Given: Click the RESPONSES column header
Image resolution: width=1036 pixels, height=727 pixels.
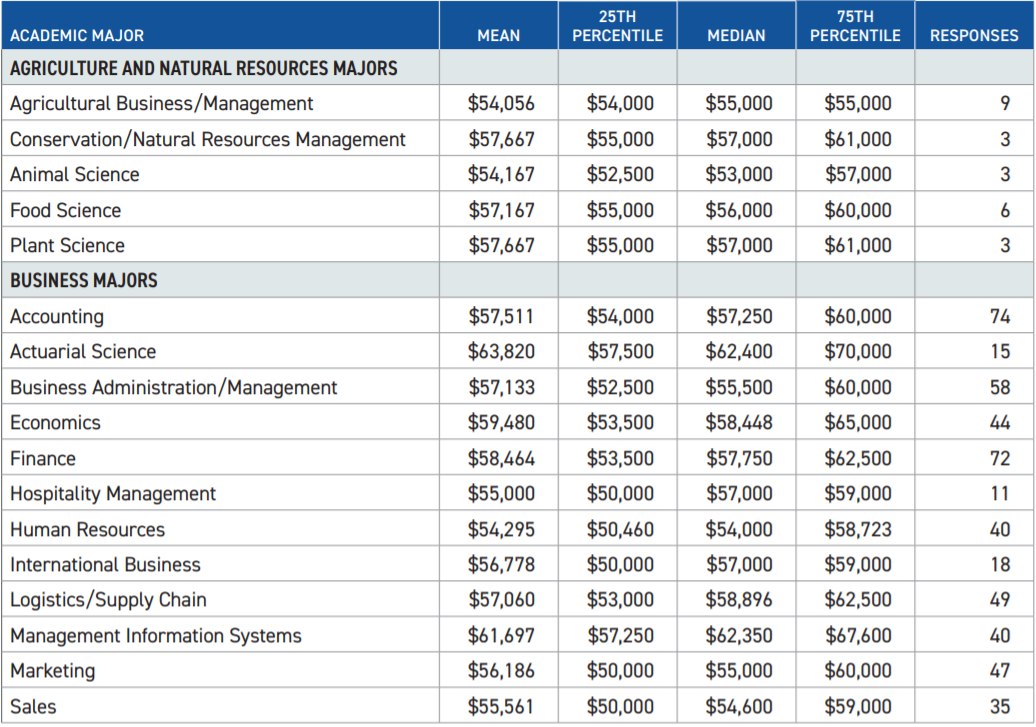Looking at the screenshot, I should point(974,35).
